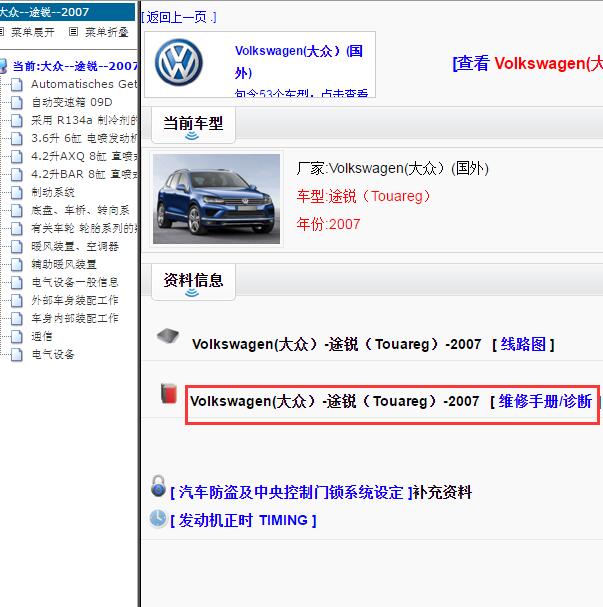Viewport: 603px width, 607px height.
Task: Click the 年份:2007 text
Action: click(x=328, y=224)
